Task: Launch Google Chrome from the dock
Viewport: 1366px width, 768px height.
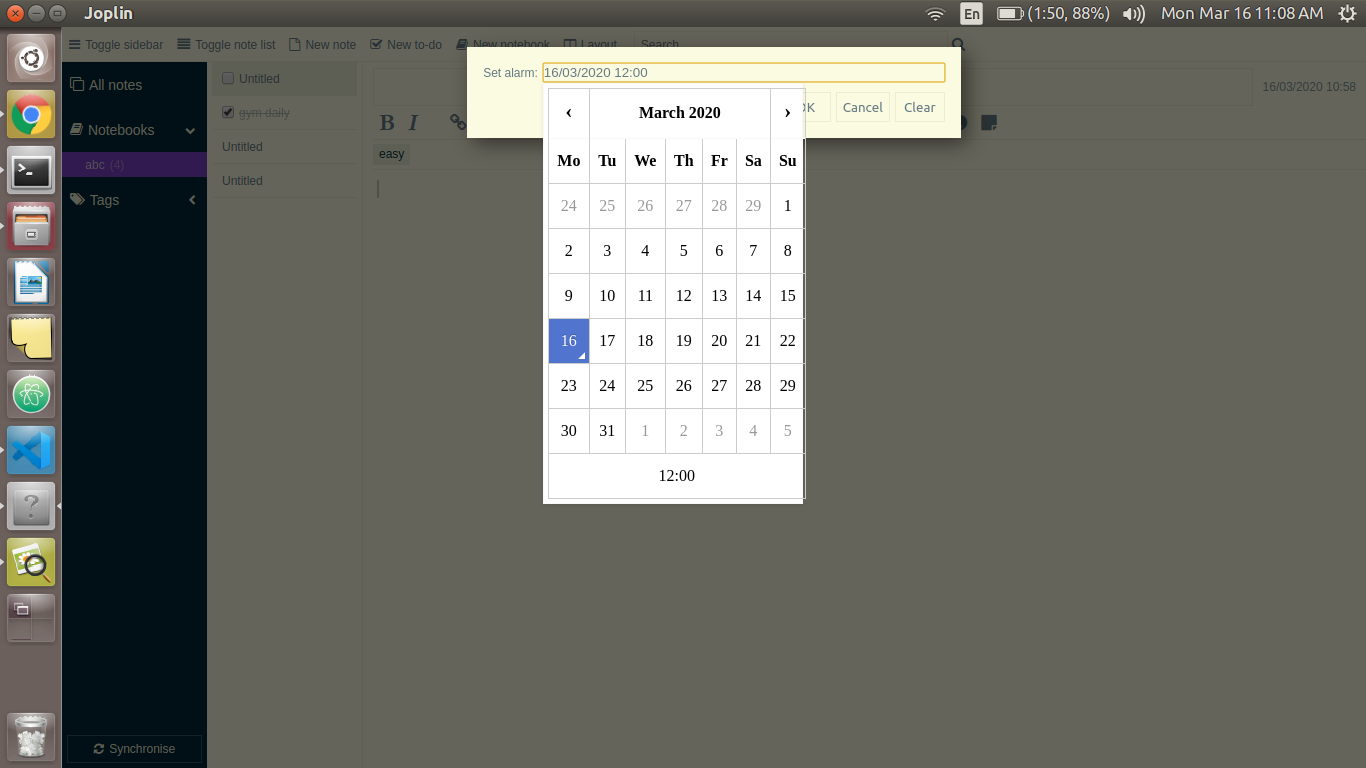Action: pos(30,114)
